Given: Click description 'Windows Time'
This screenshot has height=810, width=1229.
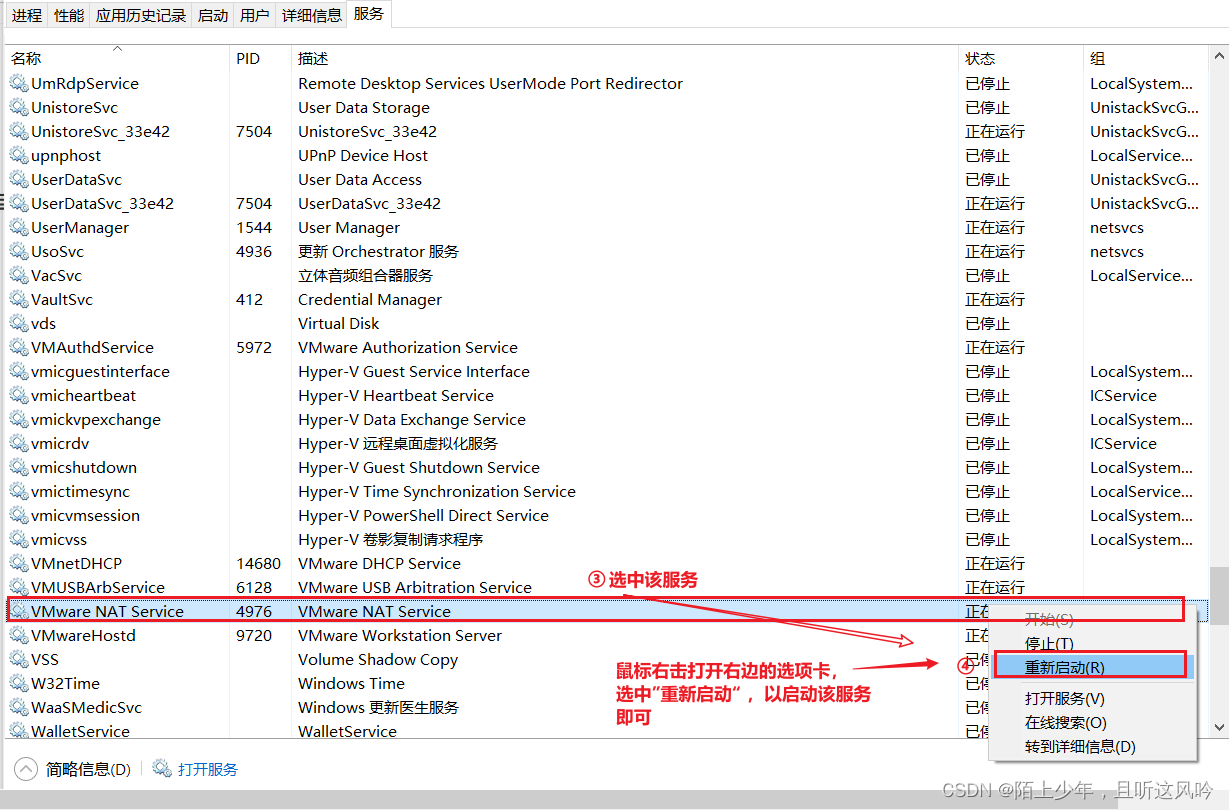Looking at the screenshot, I should coord(351,684).
